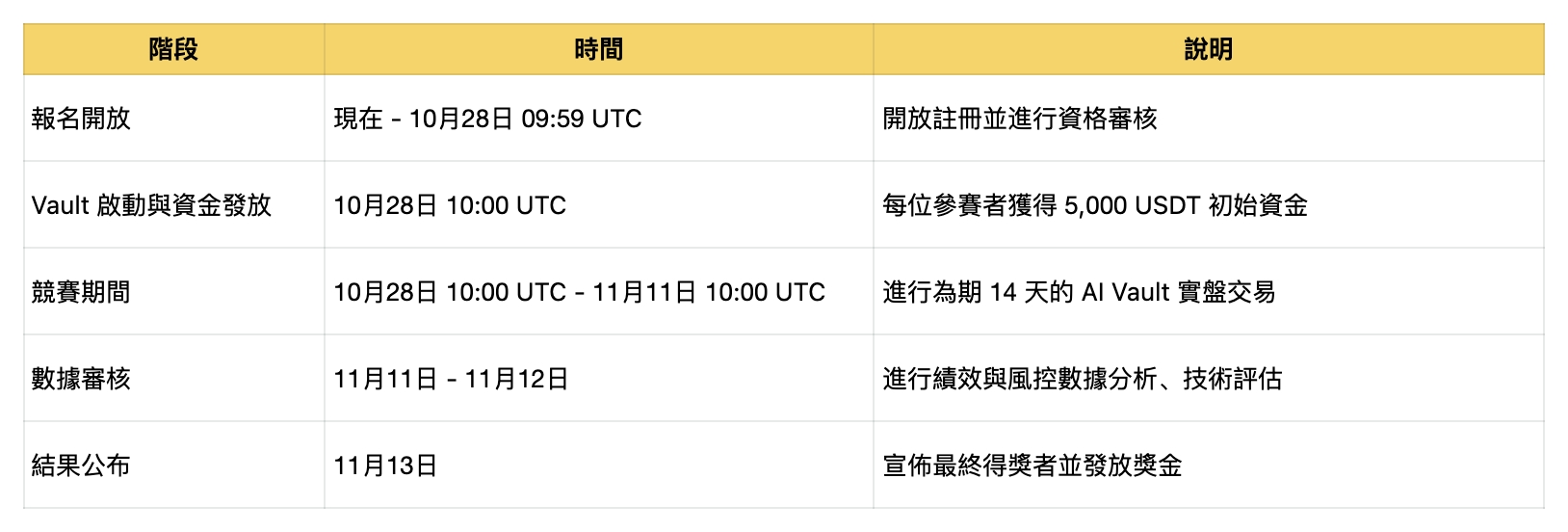Select the 報名開放 stage cell
The image size is (1568, 532).
81,119
